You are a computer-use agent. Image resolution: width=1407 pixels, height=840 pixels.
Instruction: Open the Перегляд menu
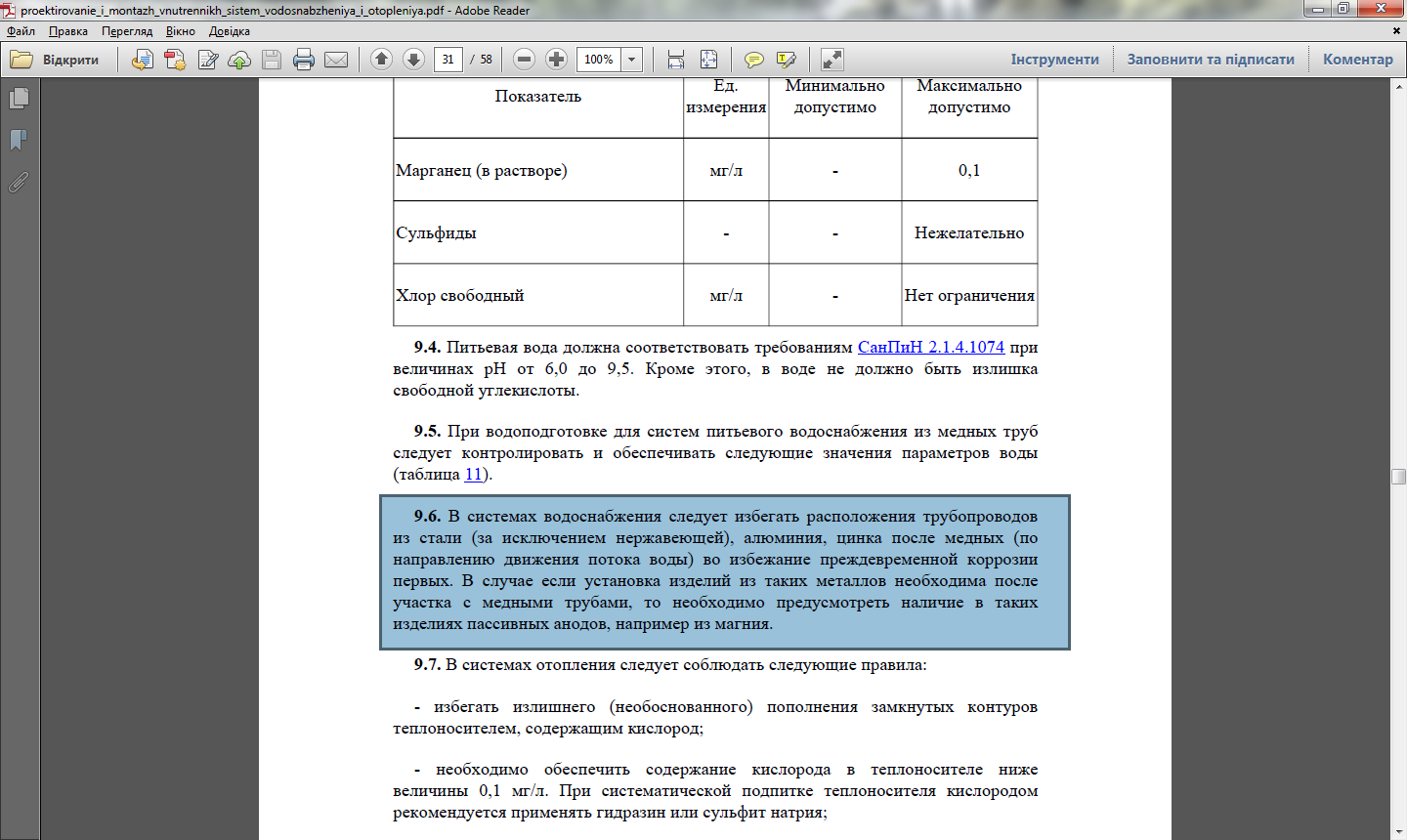click(x=127, y=31)
